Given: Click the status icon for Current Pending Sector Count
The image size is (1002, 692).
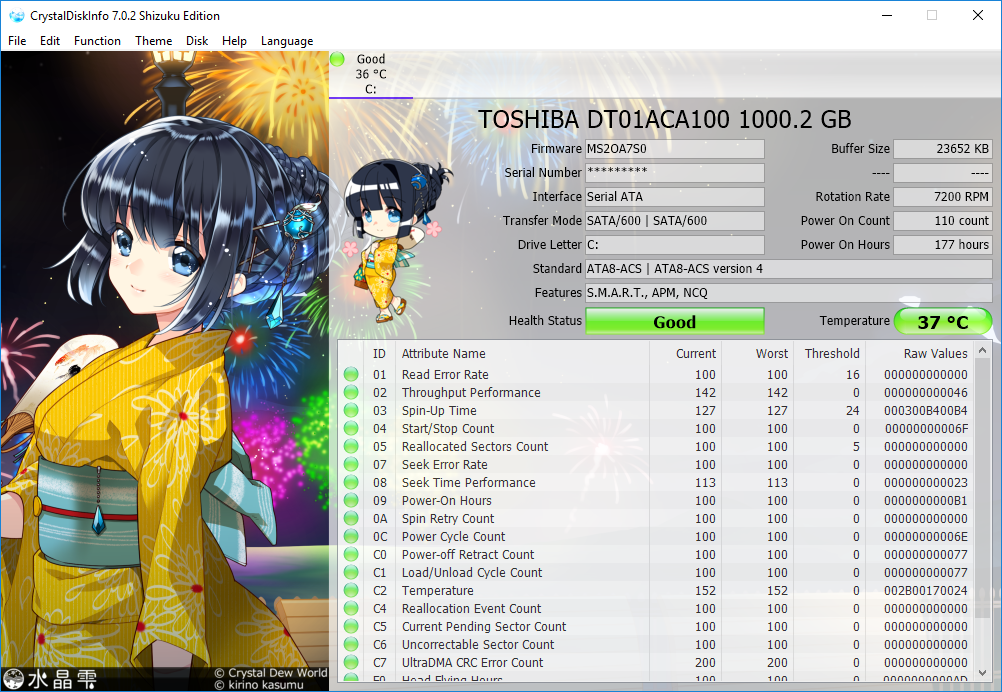Looking at the screenshot, I should [x=351, y=626].
